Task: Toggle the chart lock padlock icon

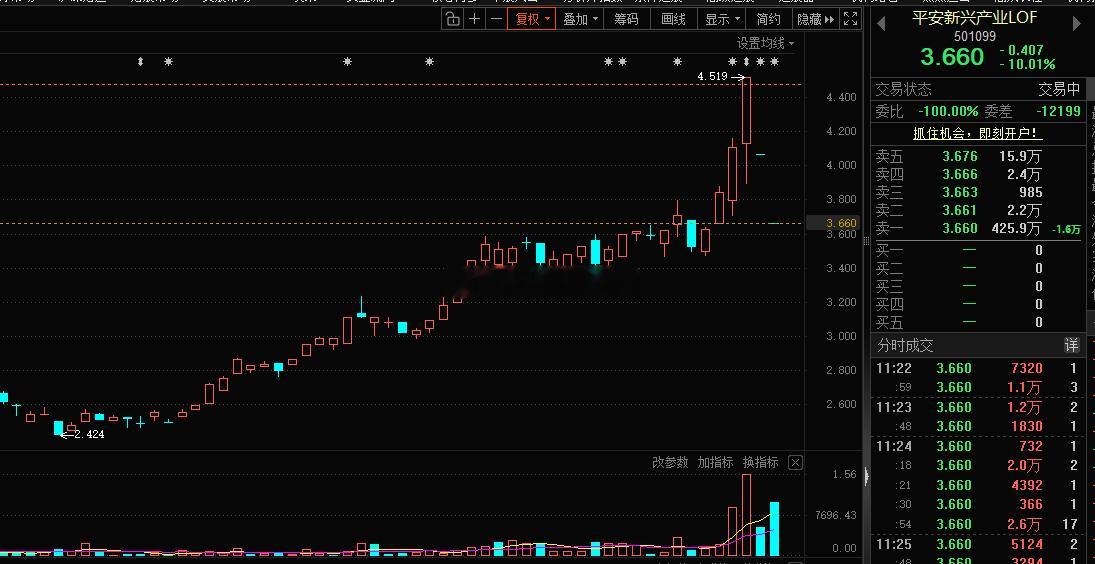Action: point(452,19)
